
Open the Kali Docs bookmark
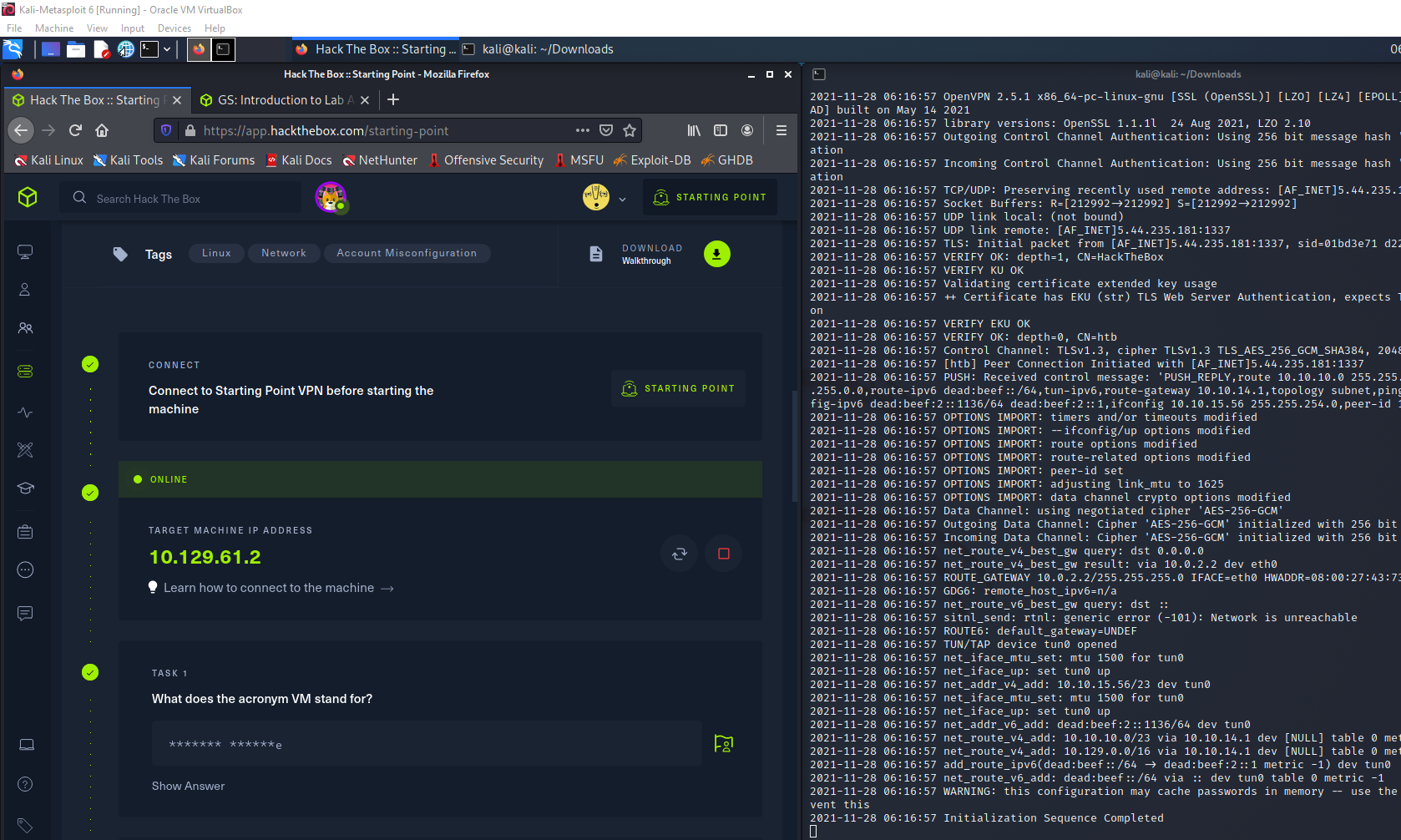(x=299, y=160)
